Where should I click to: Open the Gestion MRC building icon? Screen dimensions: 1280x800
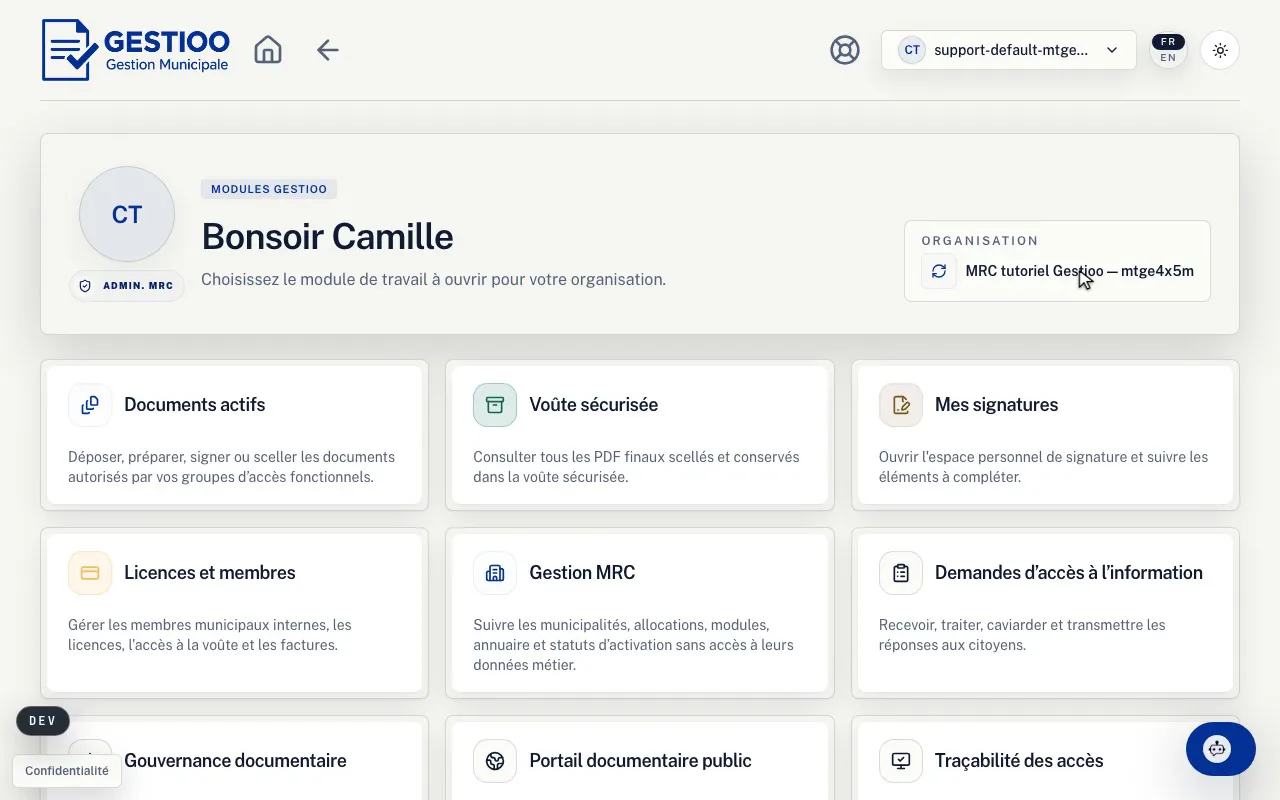point(495,573)
